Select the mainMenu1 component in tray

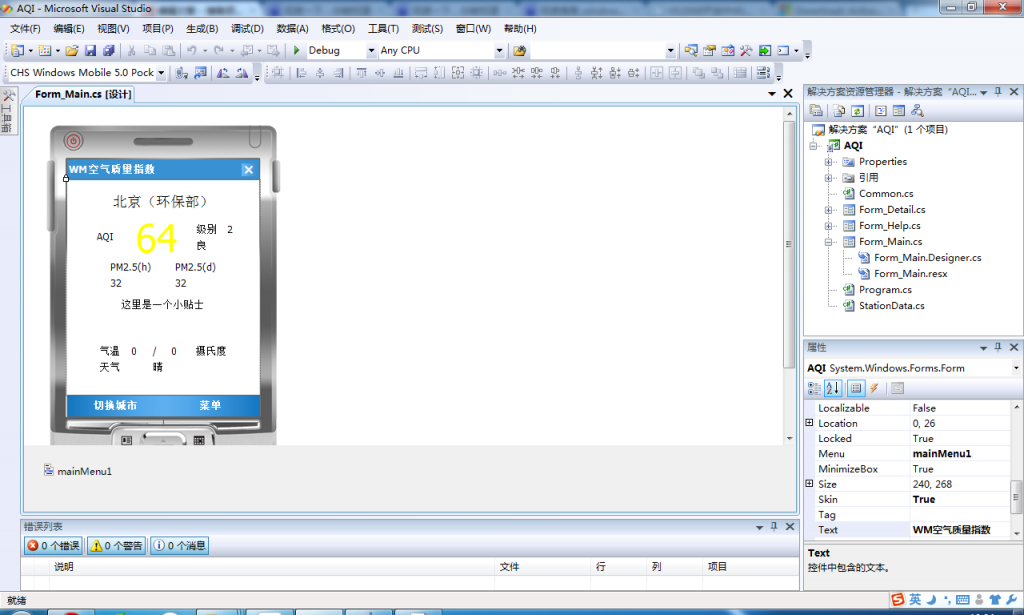click(78, 471)
